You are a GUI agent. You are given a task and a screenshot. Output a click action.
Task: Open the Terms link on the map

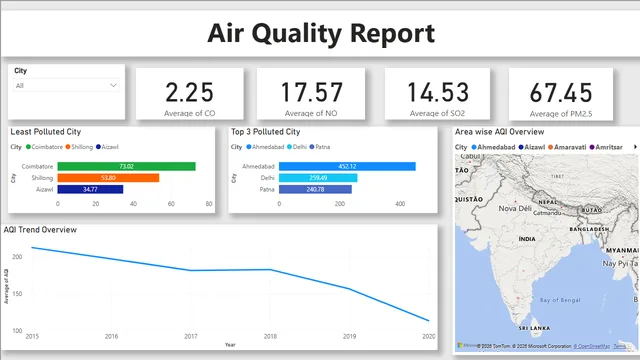[619, 346]
